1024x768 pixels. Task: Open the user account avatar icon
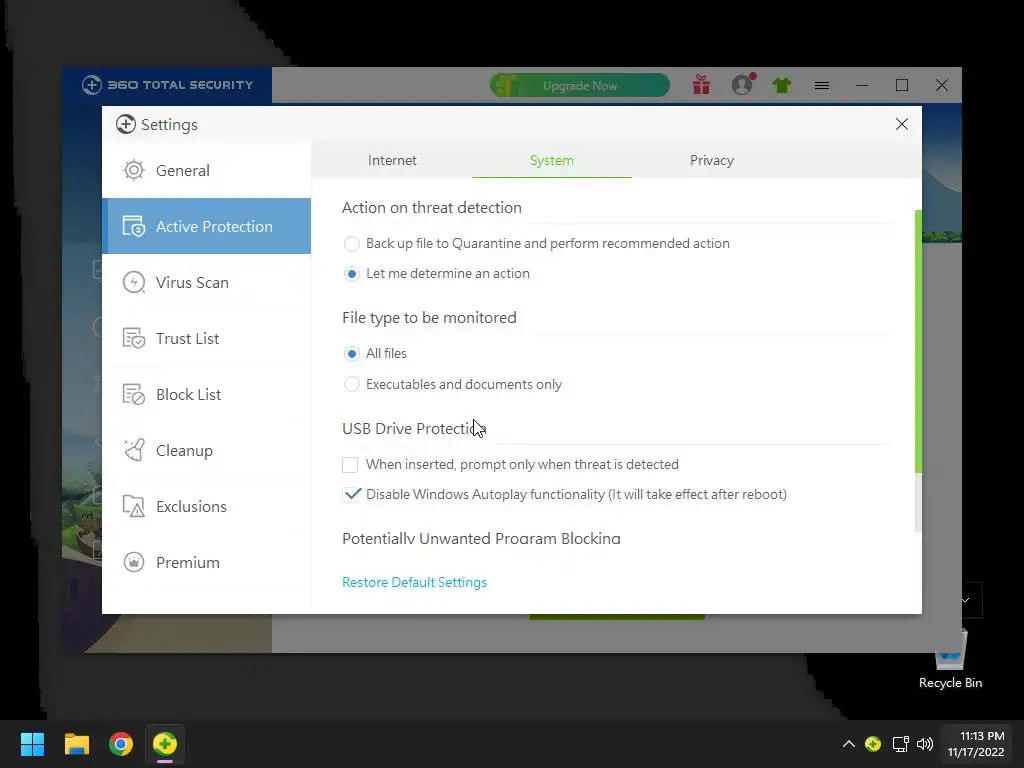(743, 85)
